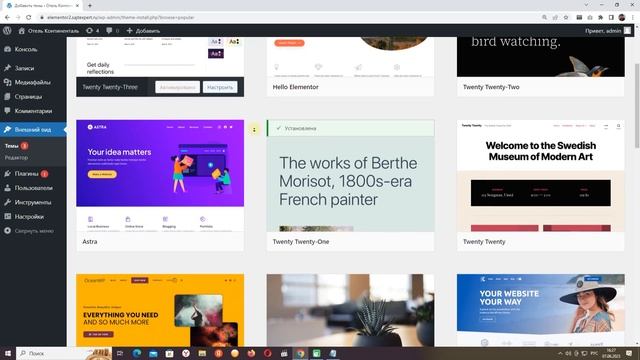Click Twenty Twenty theme name

point(484,242)
